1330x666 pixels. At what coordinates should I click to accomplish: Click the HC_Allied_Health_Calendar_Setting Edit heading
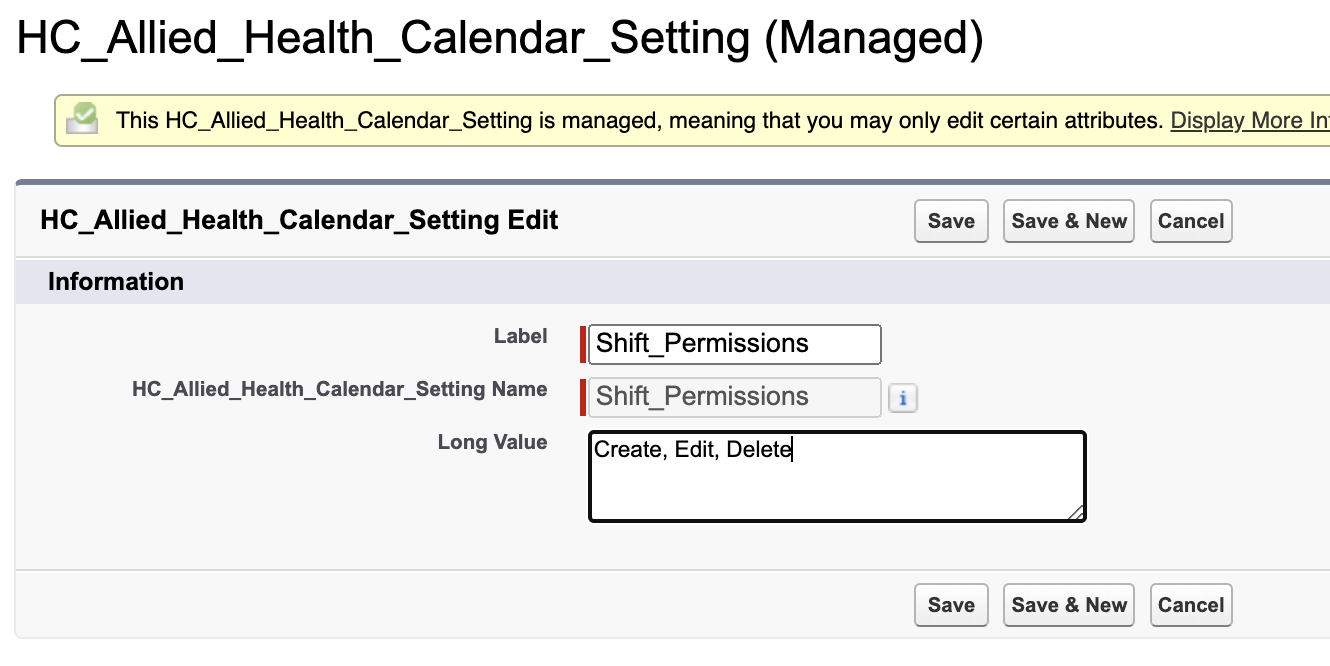(299, 220)
